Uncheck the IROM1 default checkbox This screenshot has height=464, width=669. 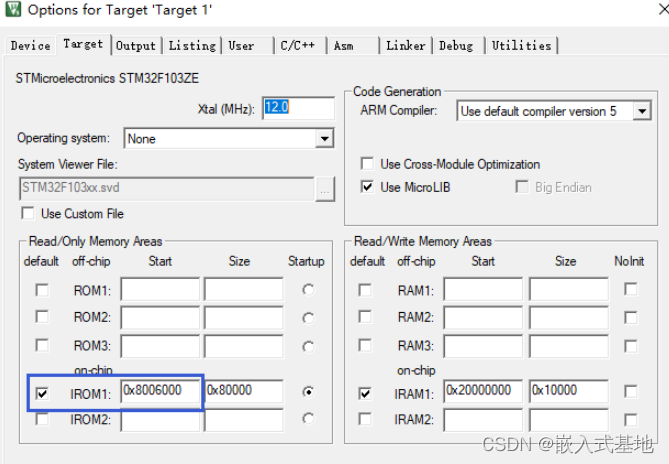[41, 393]
